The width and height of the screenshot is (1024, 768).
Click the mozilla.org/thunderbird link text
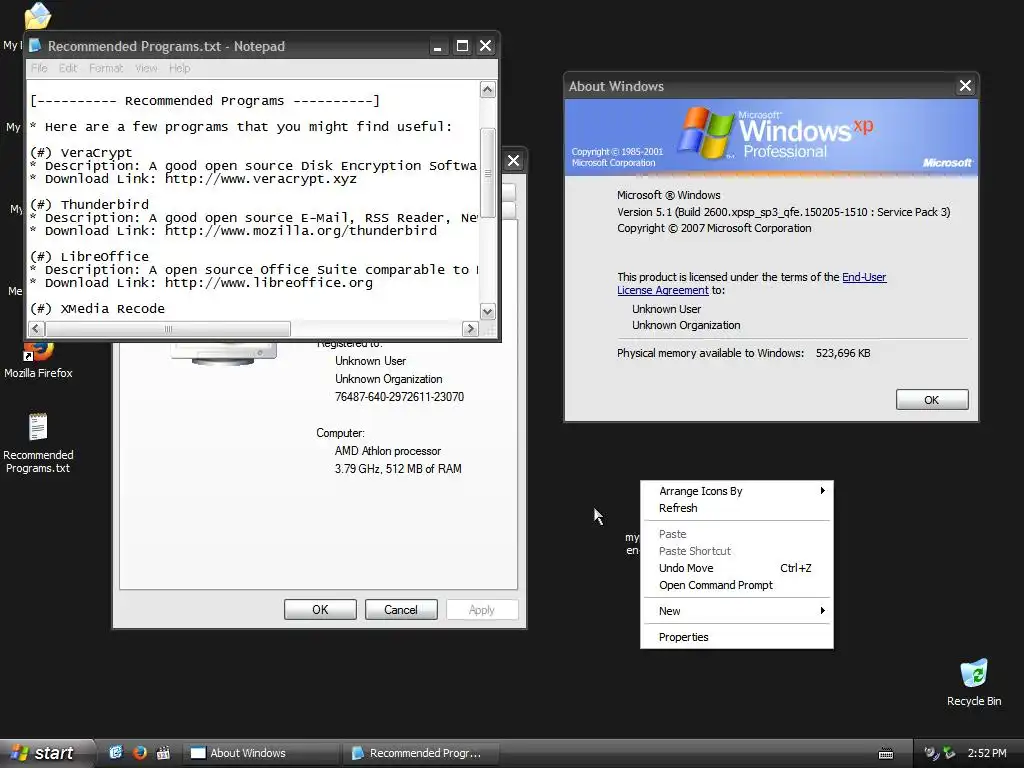click(300, 231)
